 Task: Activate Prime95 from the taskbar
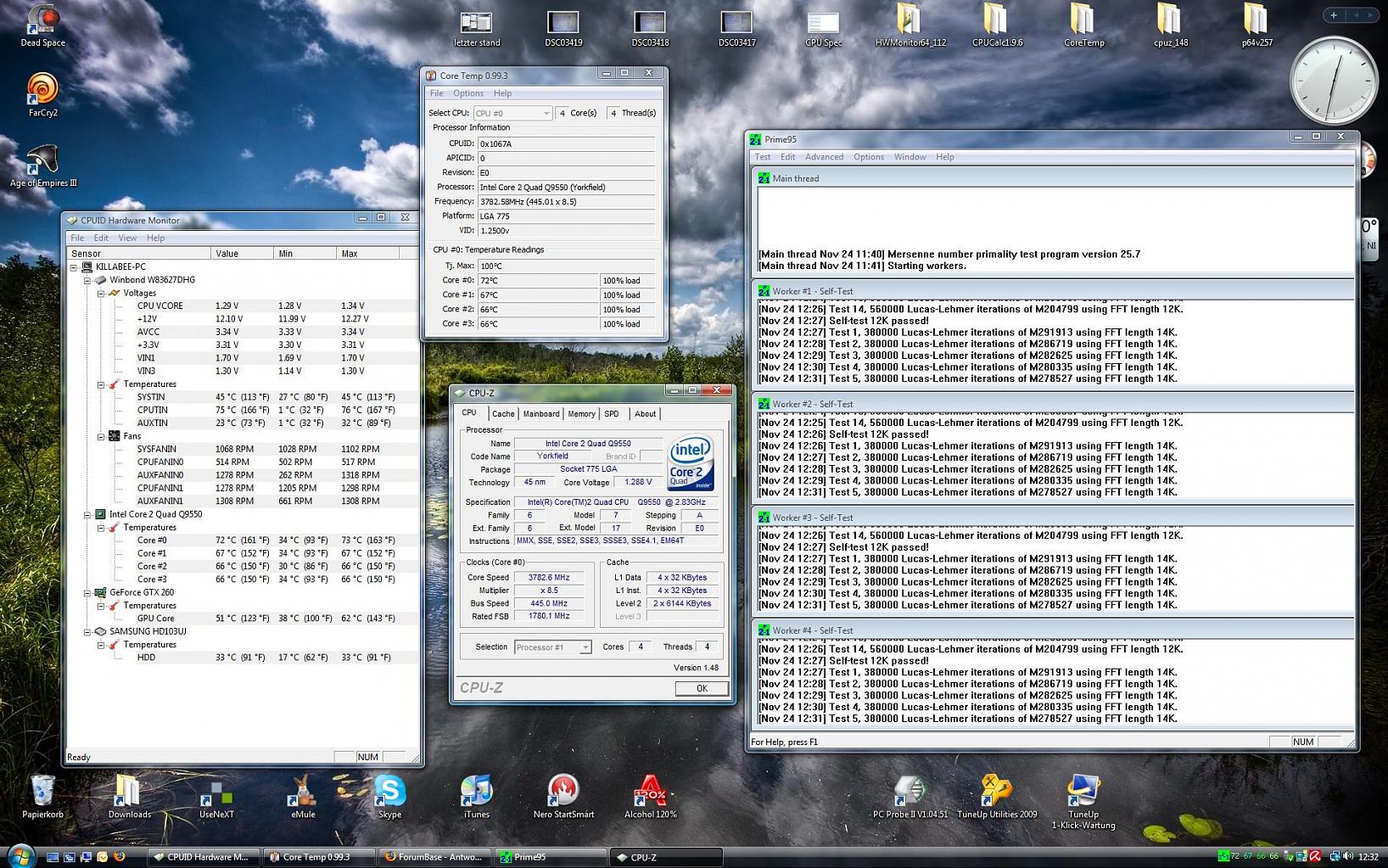click(549, 857)
